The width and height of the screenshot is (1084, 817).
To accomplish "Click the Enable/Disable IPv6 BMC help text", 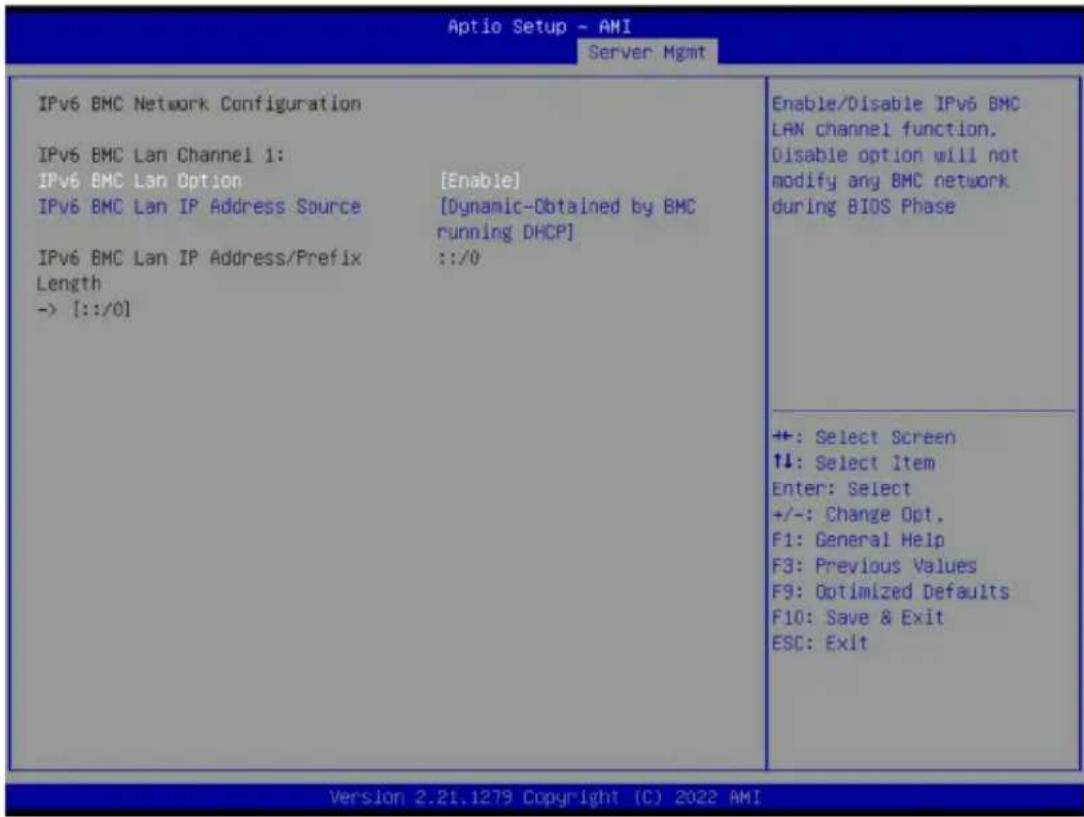I will click(x=896, y=155).
